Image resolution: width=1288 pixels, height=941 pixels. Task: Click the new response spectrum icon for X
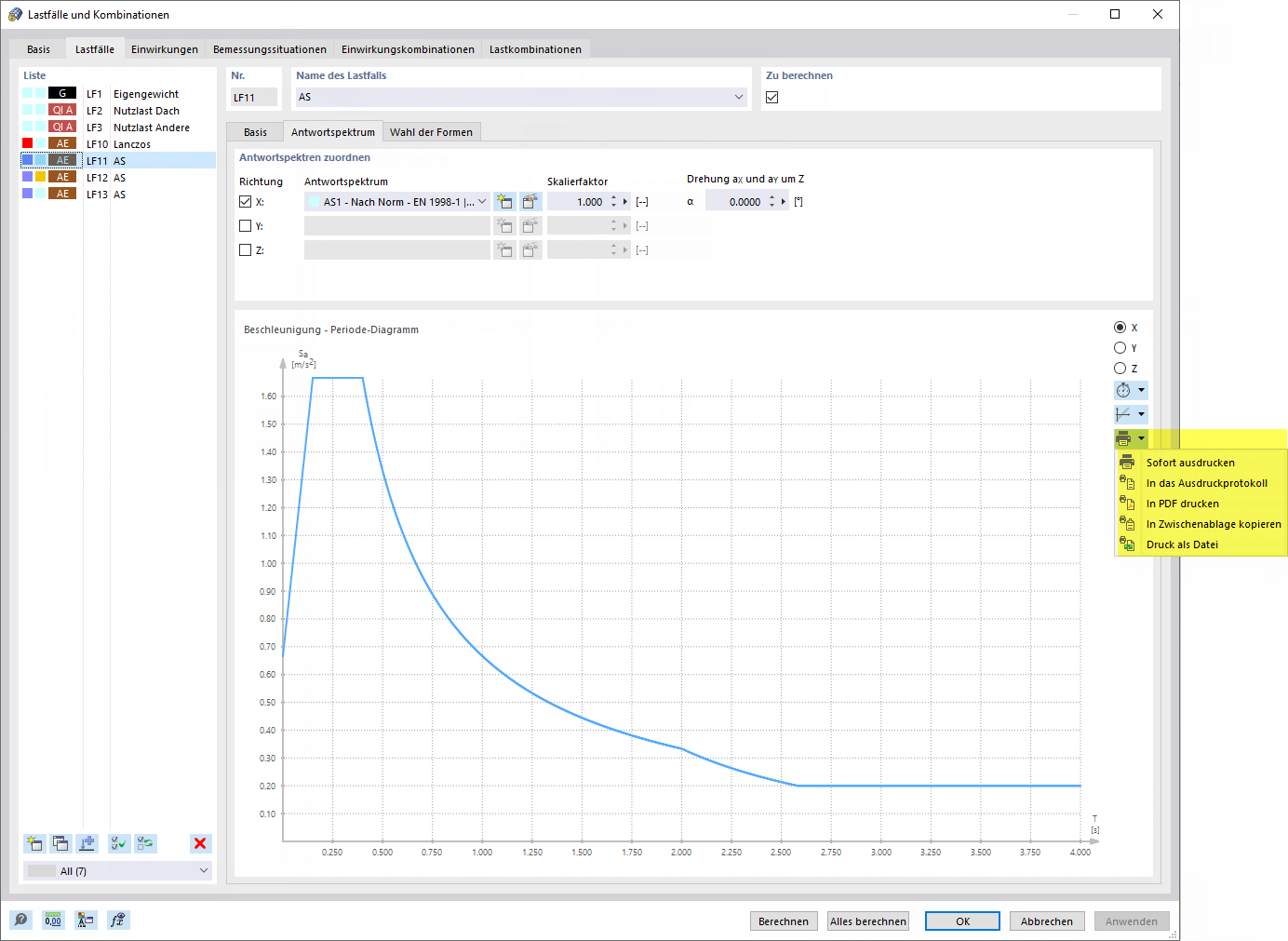point(504,201)
